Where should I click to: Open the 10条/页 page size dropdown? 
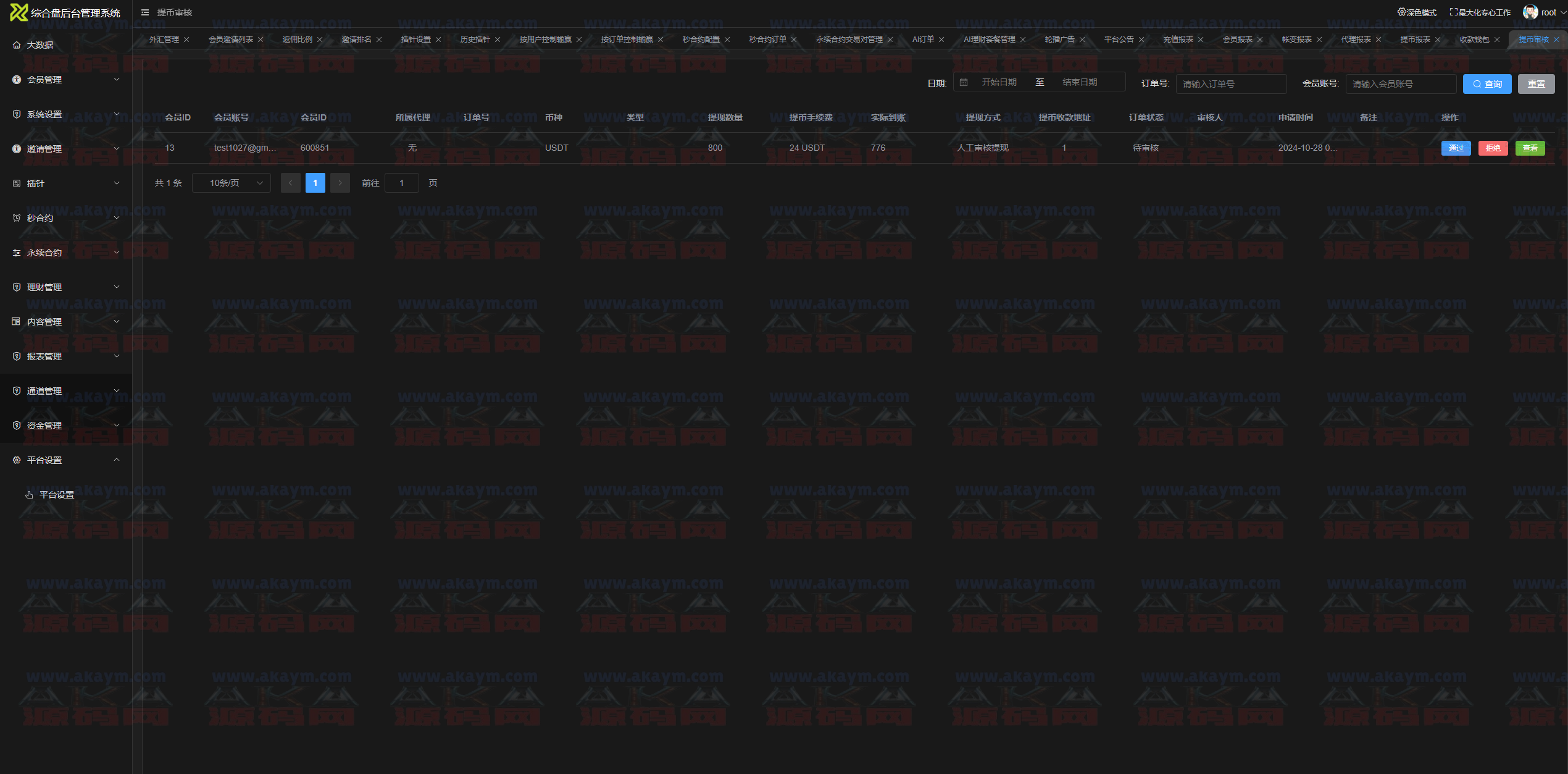pos(231,183)
